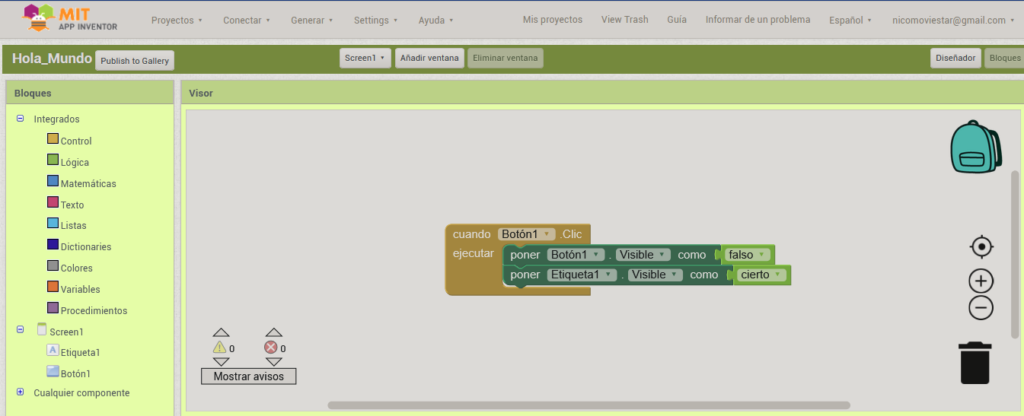Click the yellow warning triangle icon
The image size is (1024, 416).
click(219, 347)
